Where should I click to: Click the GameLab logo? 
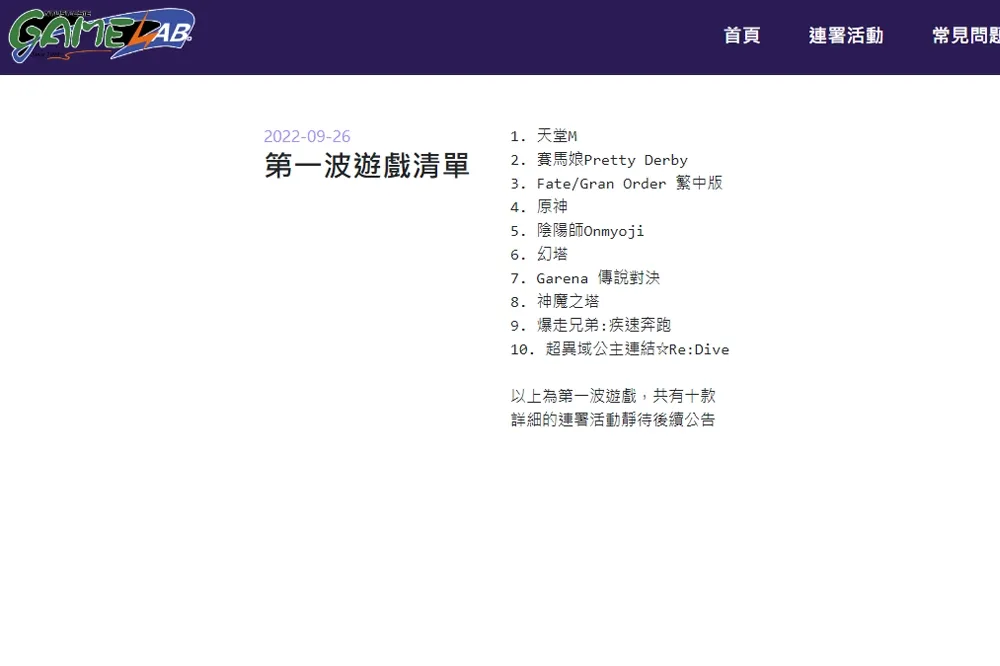pos(101,35)
